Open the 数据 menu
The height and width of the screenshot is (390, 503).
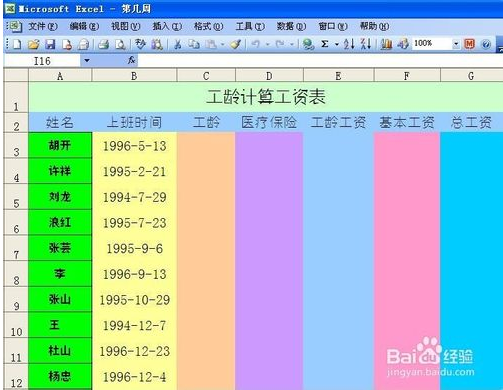pyautogui.click(x=291, y=26)
